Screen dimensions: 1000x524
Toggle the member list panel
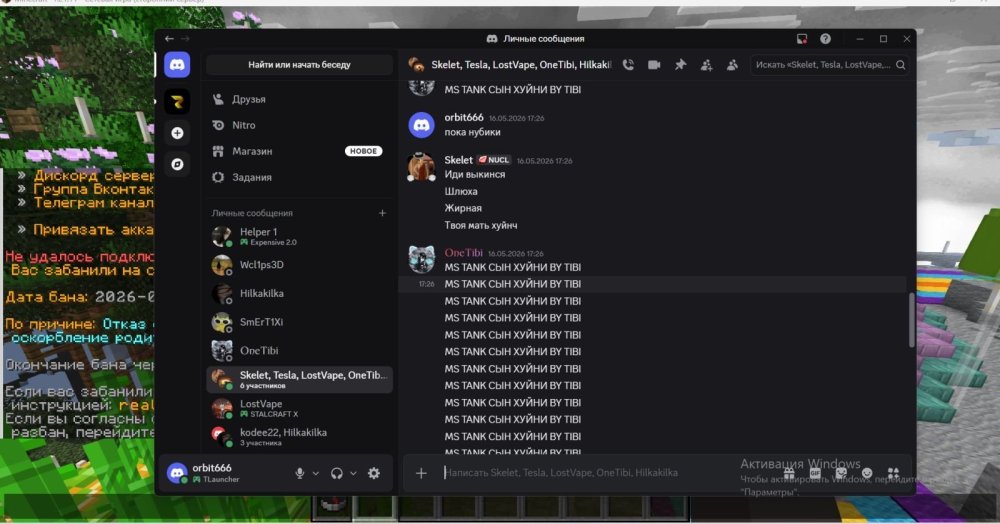pos(732,64)
